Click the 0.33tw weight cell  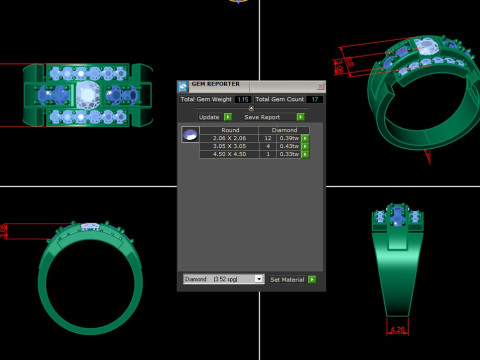click(289, 154)
